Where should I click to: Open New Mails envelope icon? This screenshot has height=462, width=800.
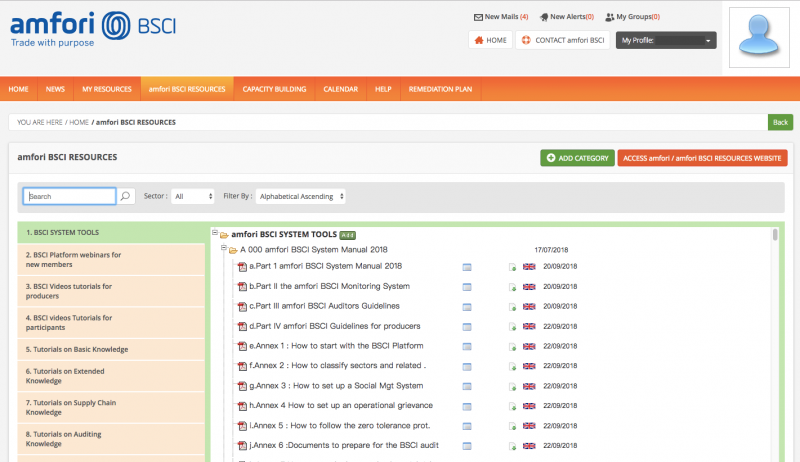point(478,17)
